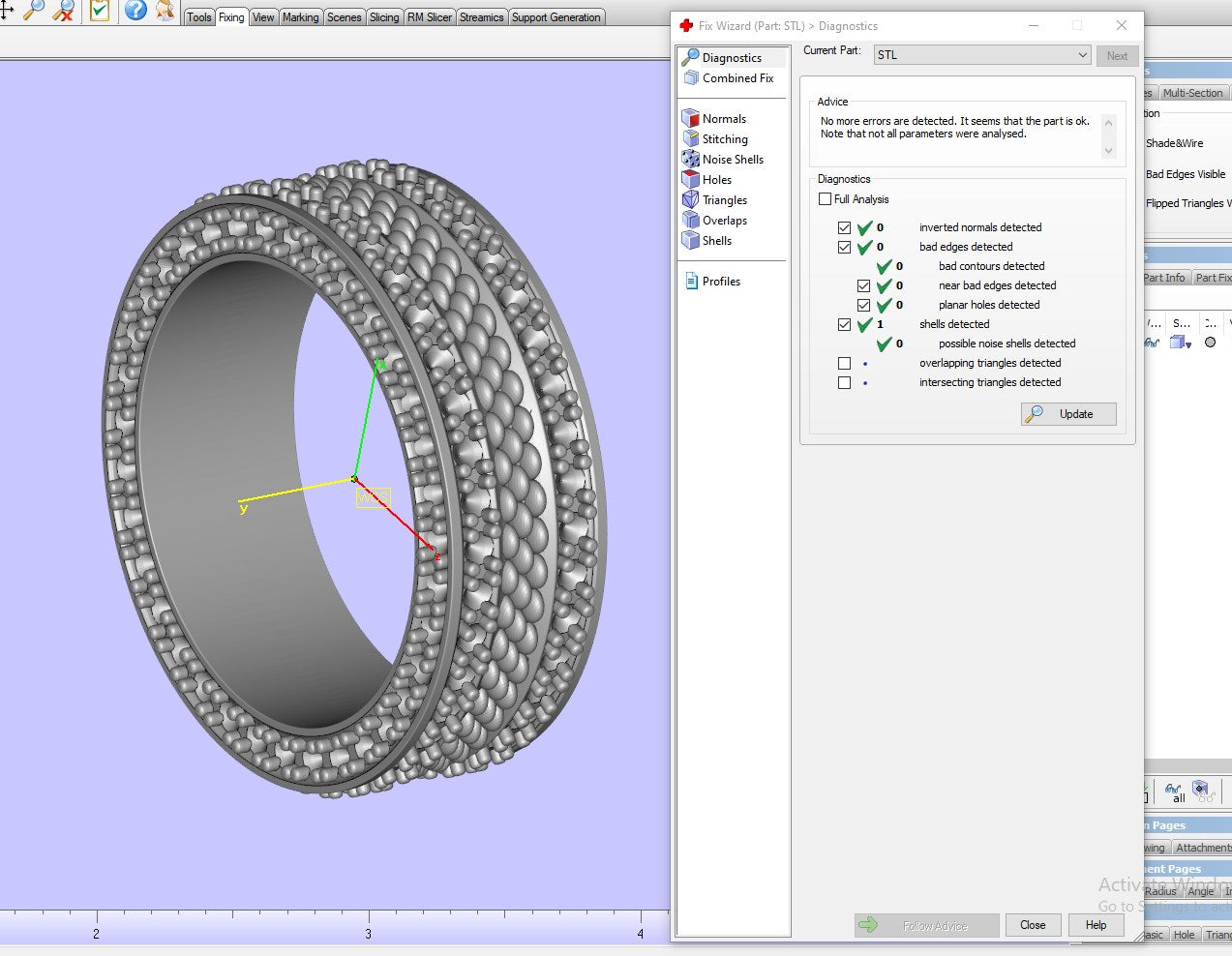Screen dimensions: 1232x956
Task: Open Profiles in the Fix Wizard
Action: click(720, 282)
